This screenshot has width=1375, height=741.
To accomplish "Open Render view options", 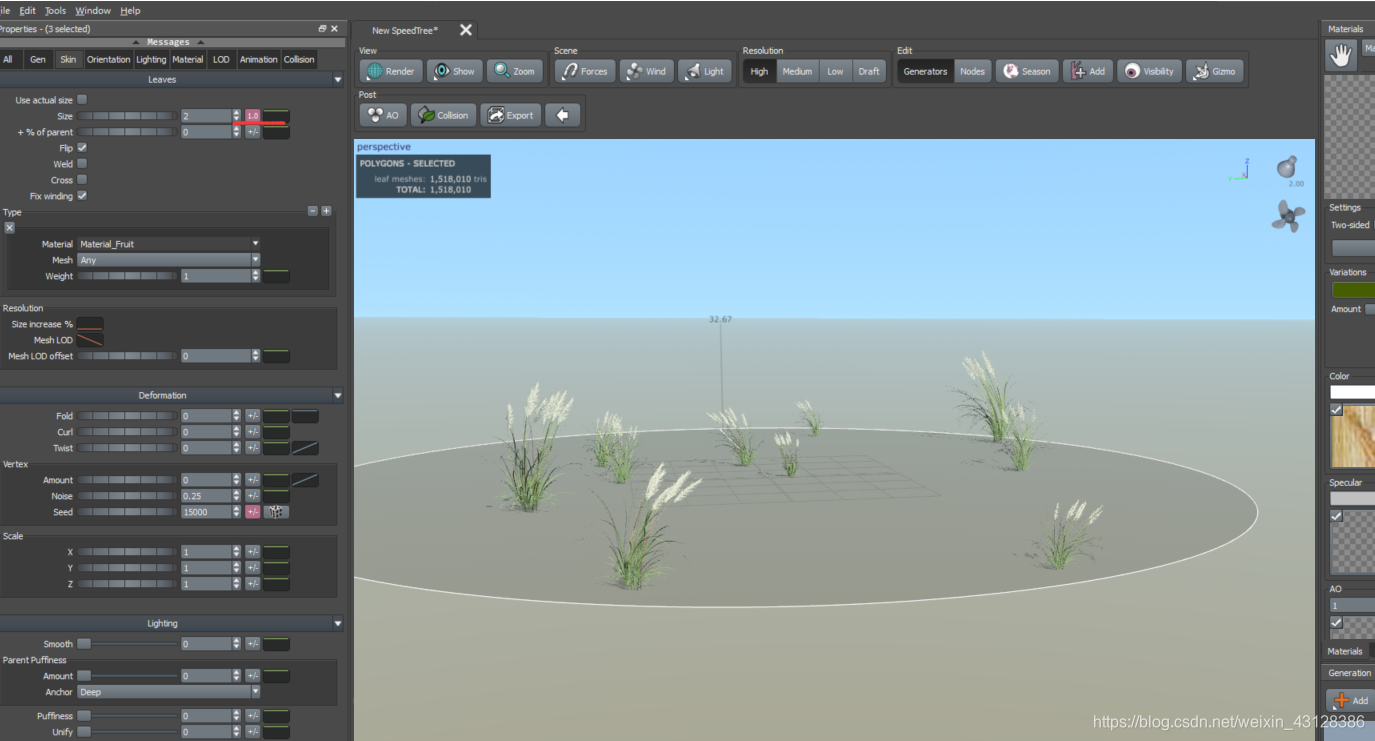I will tap(391, 71).
